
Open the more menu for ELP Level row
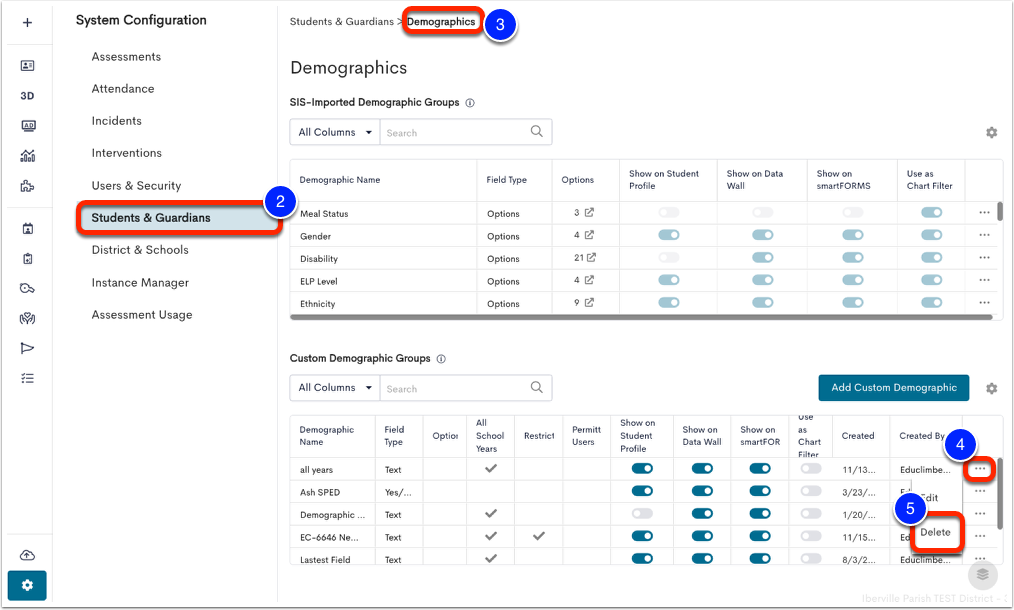click(984, 280)
